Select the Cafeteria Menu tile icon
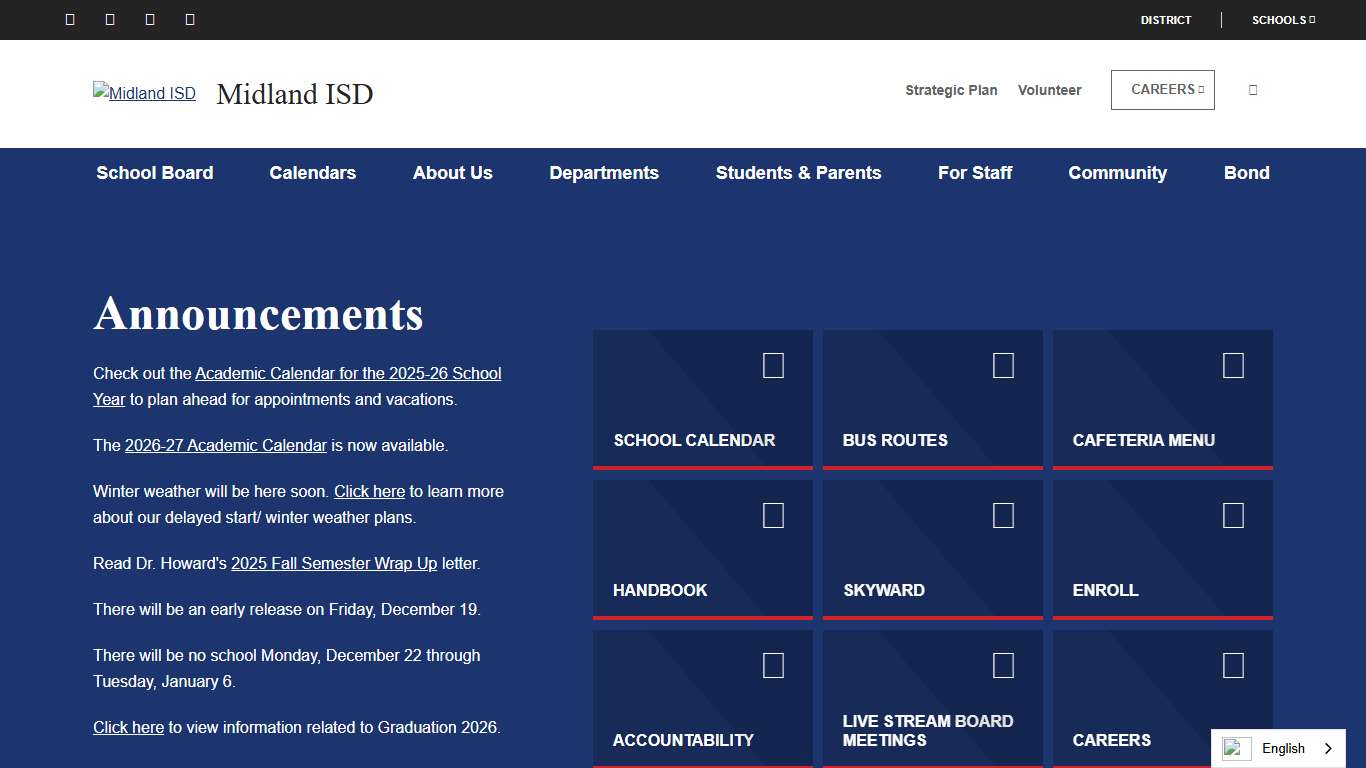Viewport: 1366px width, 768px height. 1233,366
